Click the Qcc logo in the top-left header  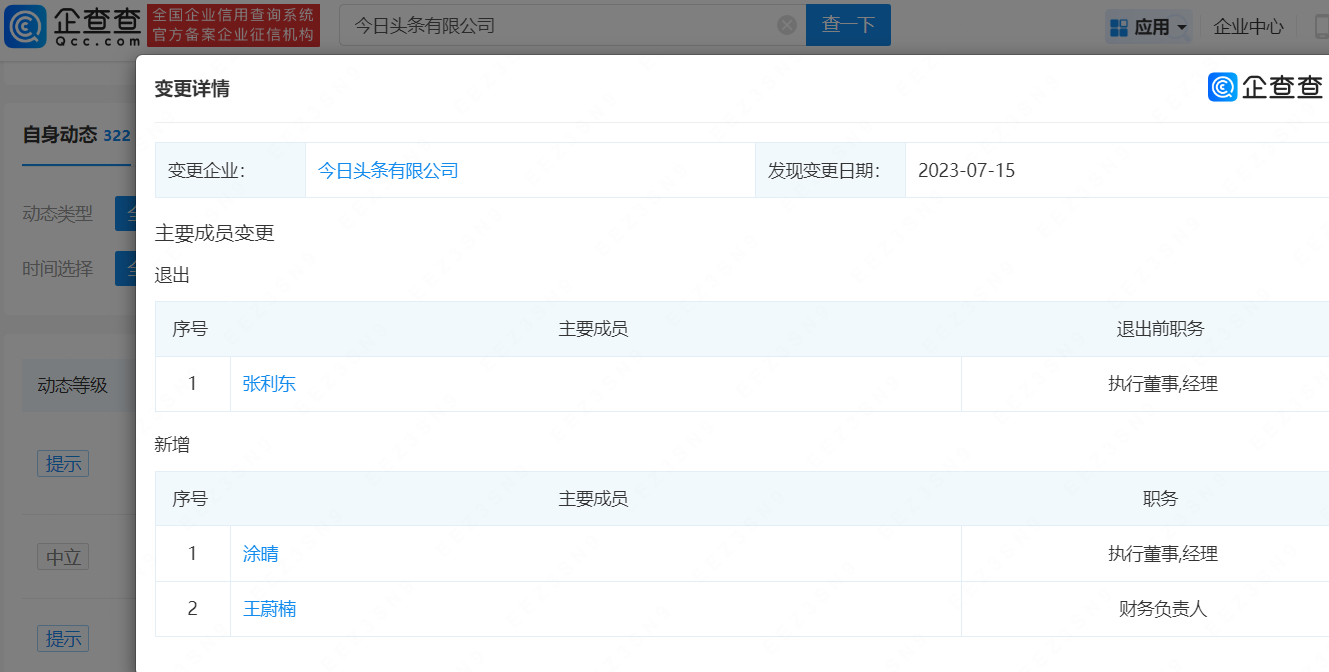click(x=72, y=26)
